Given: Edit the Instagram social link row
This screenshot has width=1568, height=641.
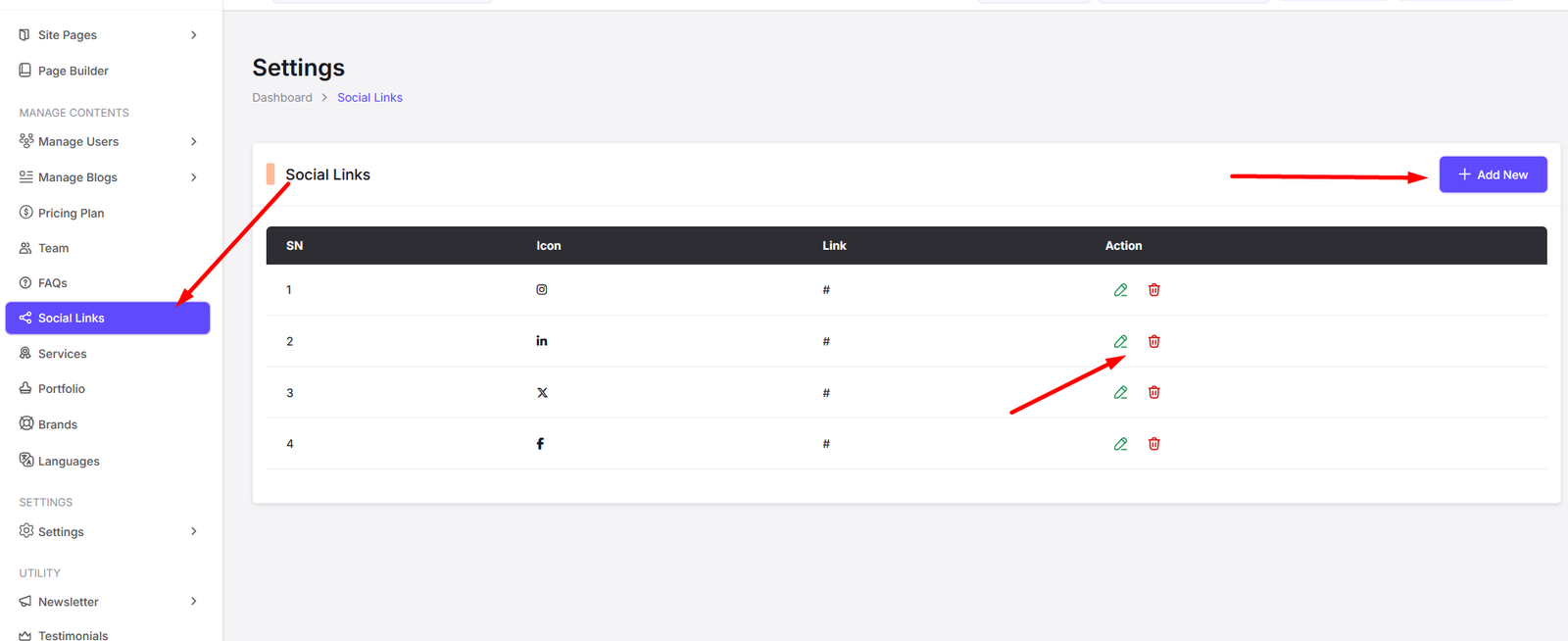Looking at the screenshot, I should pos(1120,290).
